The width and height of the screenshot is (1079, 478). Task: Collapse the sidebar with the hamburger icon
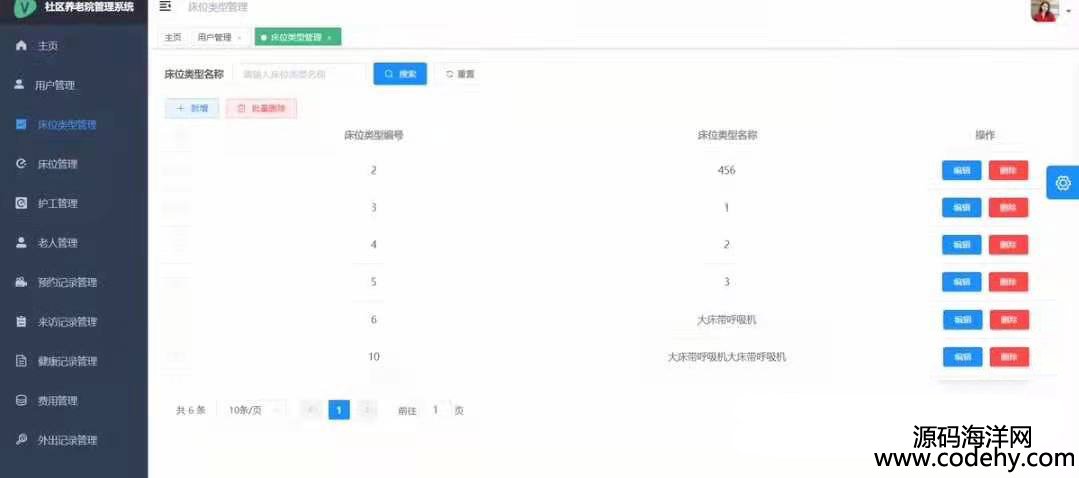click(165, 7)
